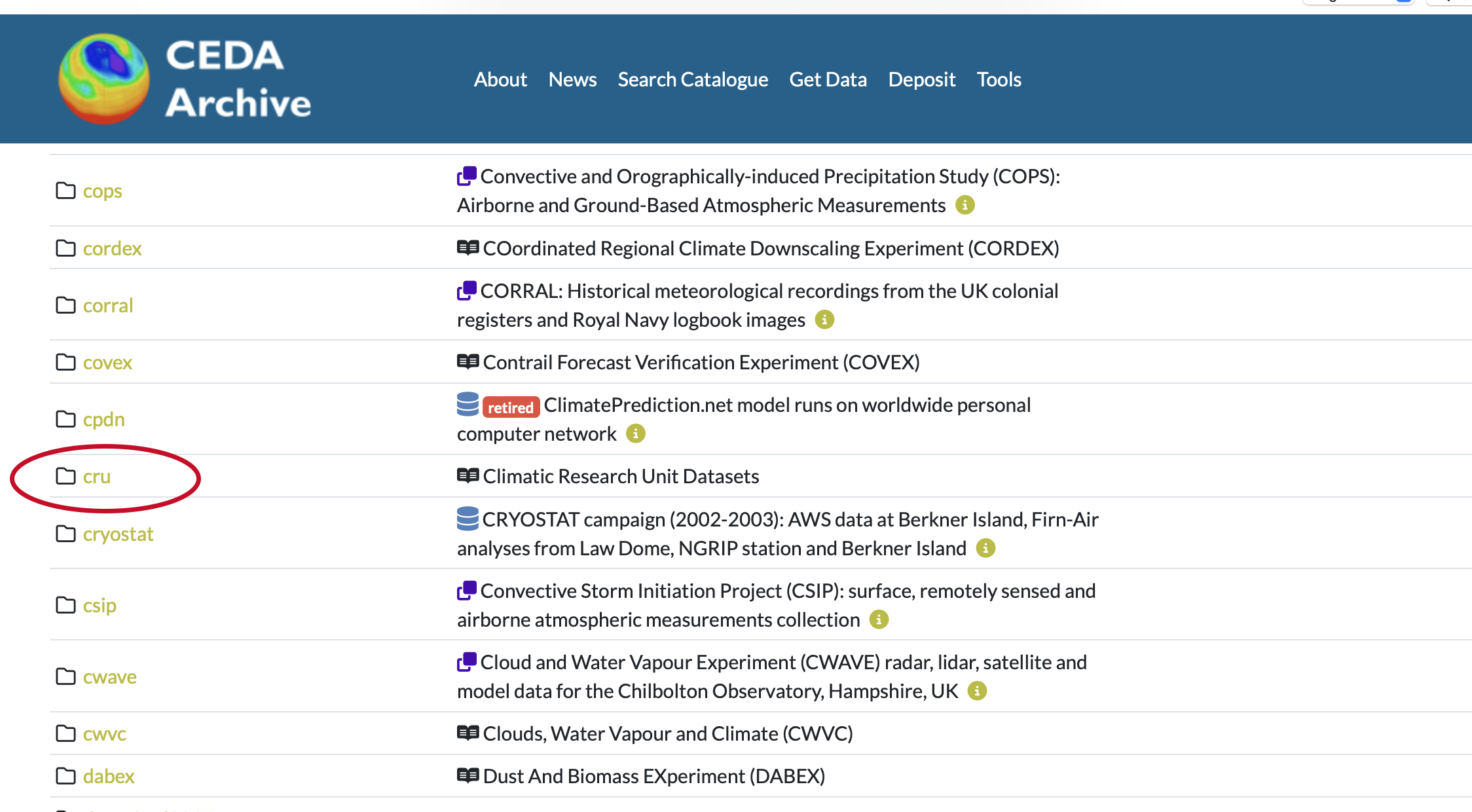The image size is (1472, 812).
Task: Open the cryostat folder link
Action: [118, 534]
